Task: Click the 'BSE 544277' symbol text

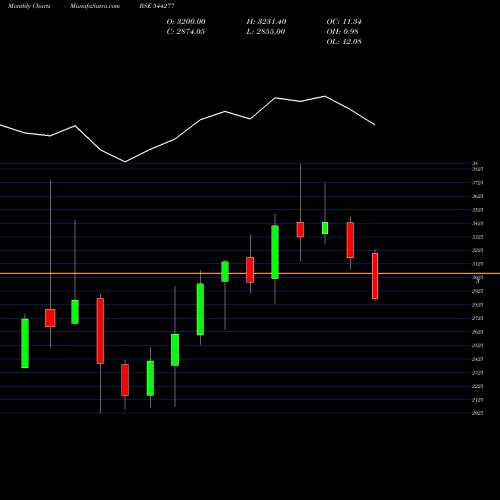Action: [x=157, y=6]
